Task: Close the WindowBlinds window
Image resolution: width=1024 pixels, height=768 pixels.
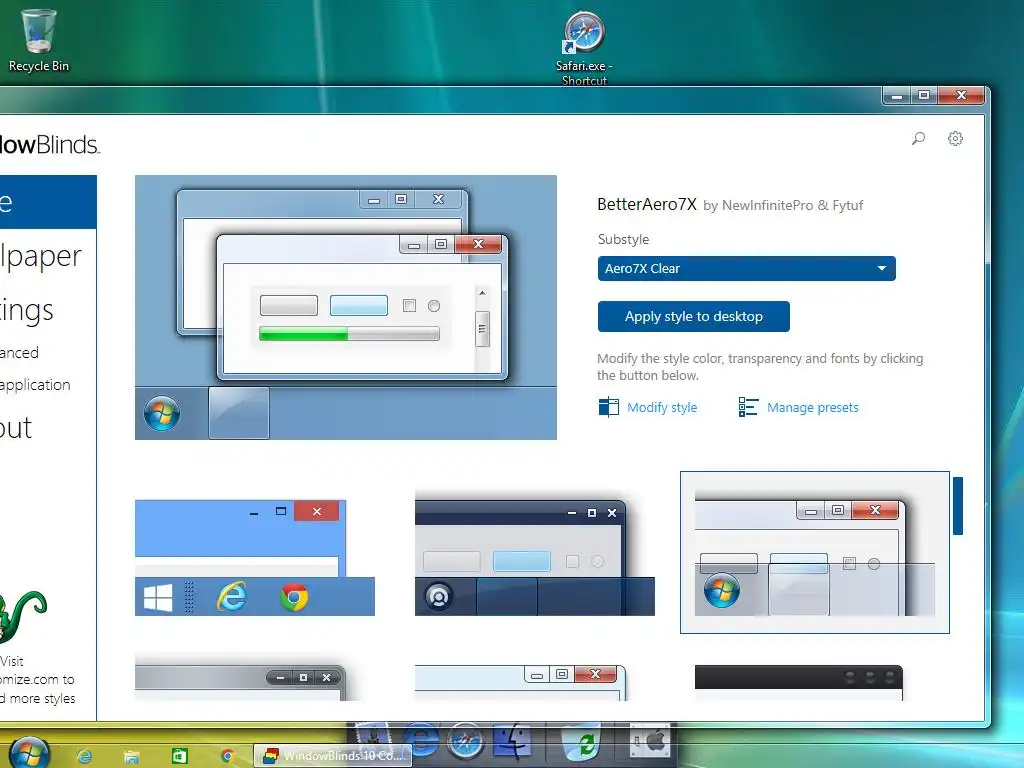Action: click(x=961, y=95)
